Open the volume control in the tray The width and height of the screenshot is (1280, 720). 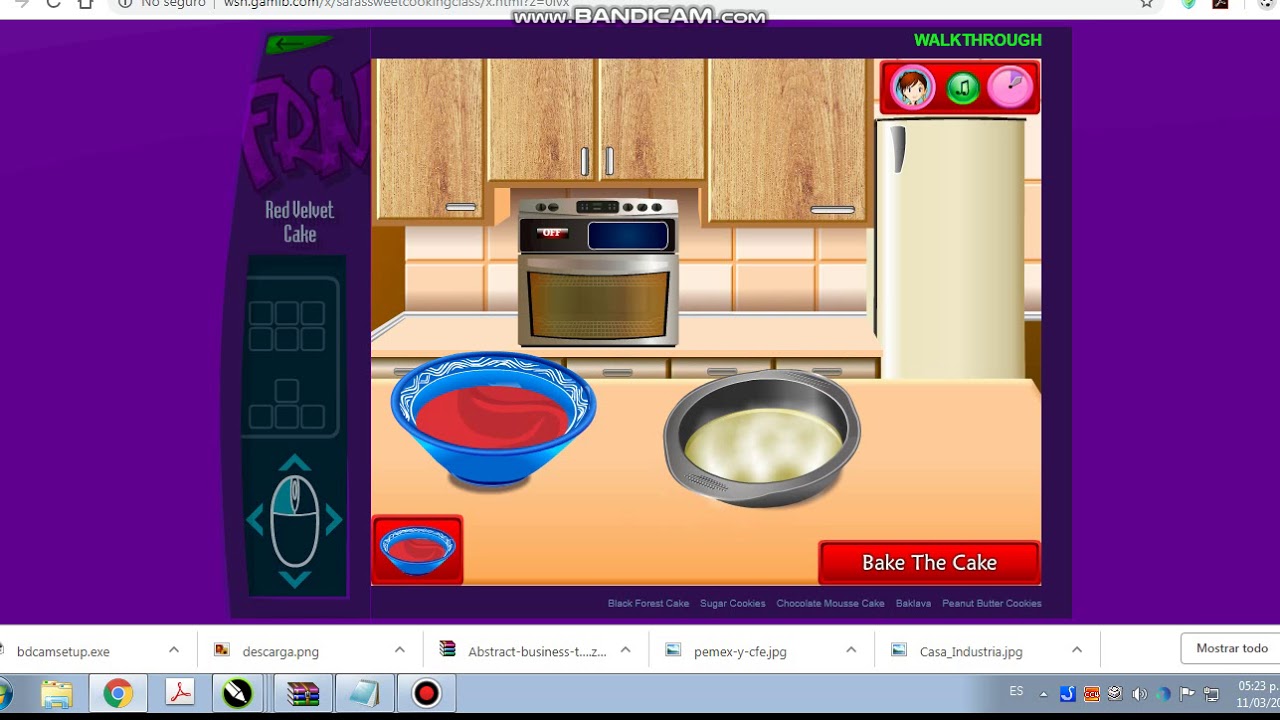coord(1139,694)
